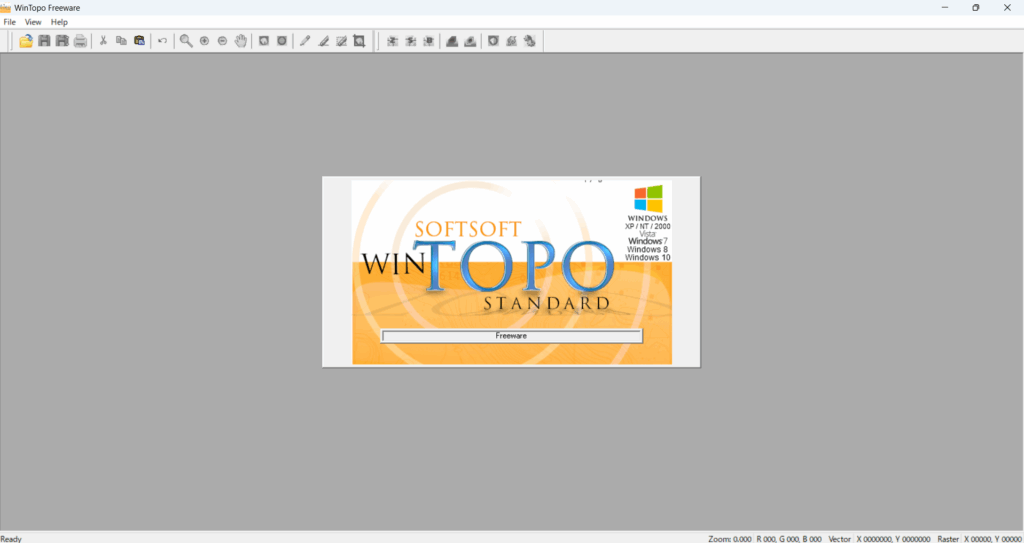Click the 'WinTopo Freeware' window title

(47, 8)
